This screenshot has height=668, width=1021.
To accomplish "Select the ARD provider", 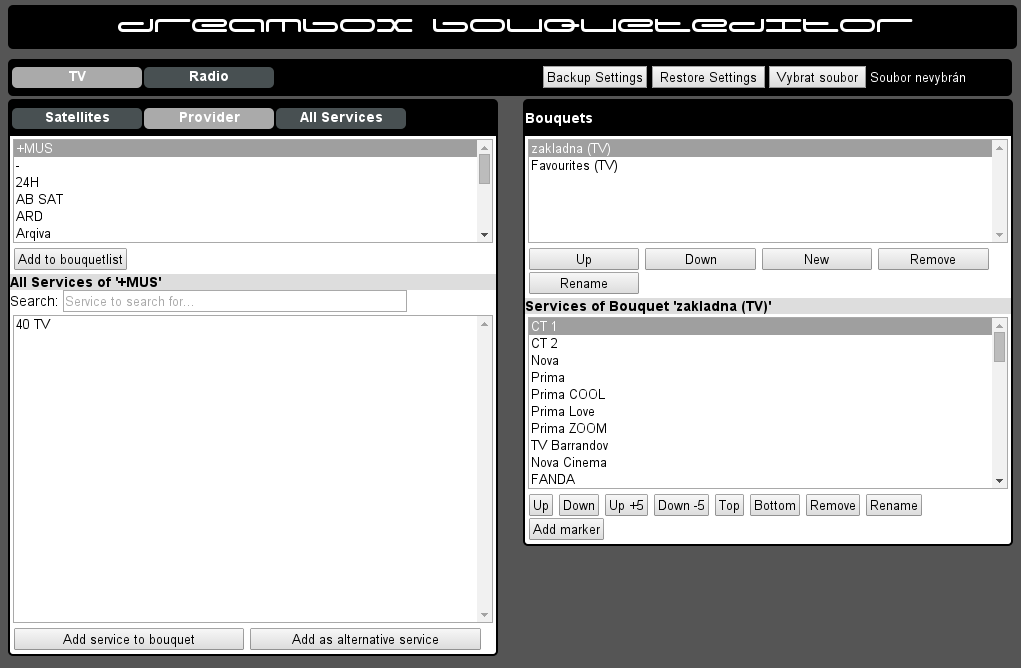I will [245, 216].
